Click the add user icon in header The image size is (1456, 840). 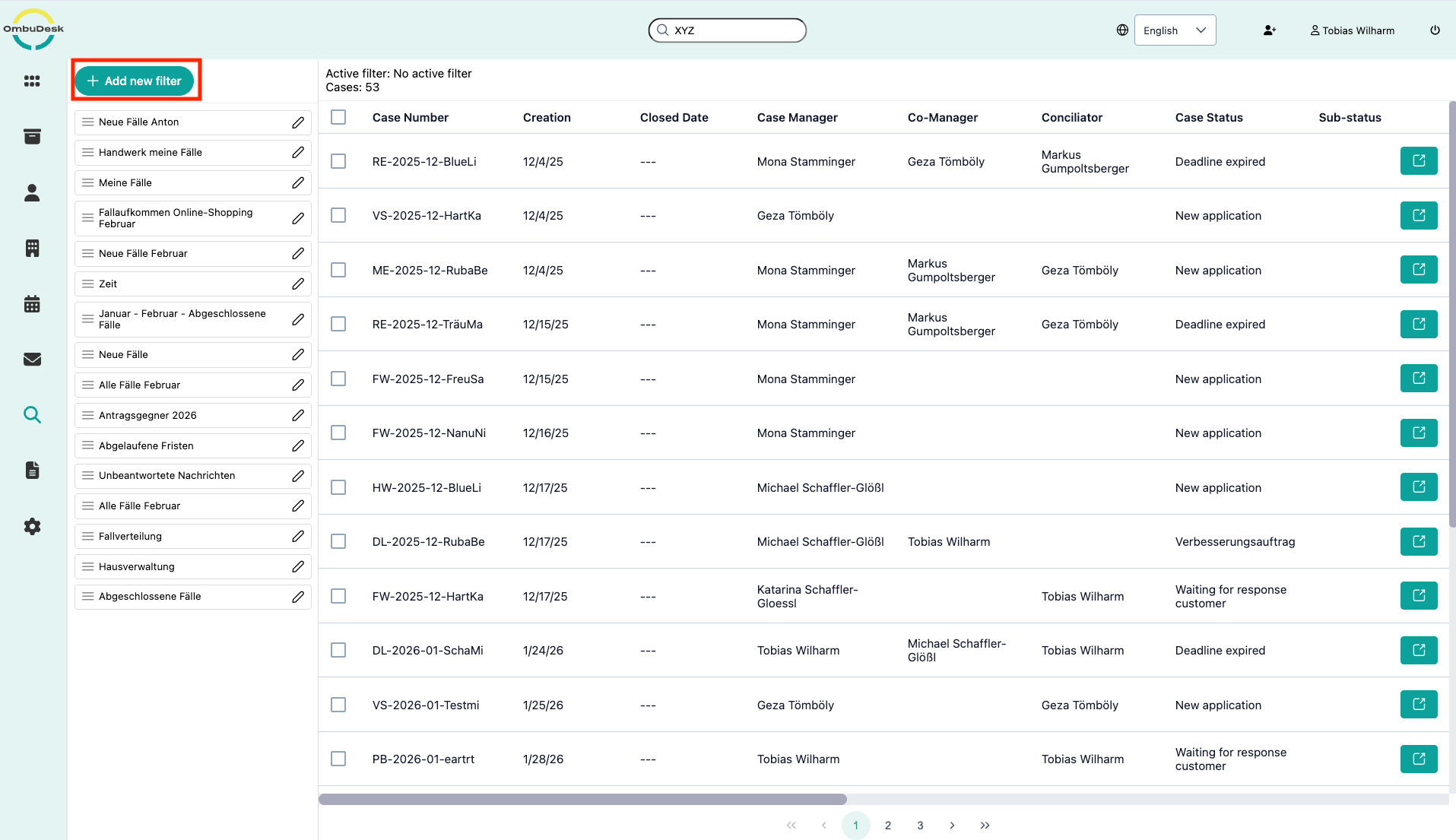[x=1269, y=30]
